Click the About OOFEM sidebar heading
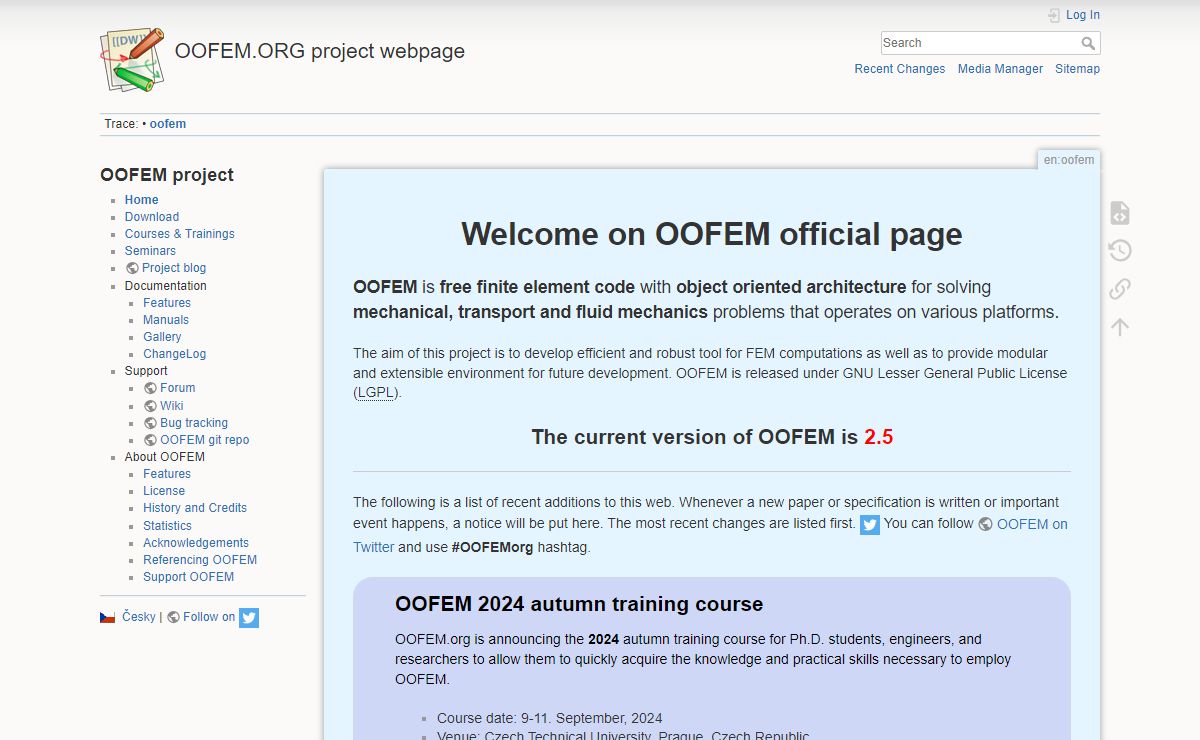The width and height of the screenshot is (1200, 740). (165, 457)
